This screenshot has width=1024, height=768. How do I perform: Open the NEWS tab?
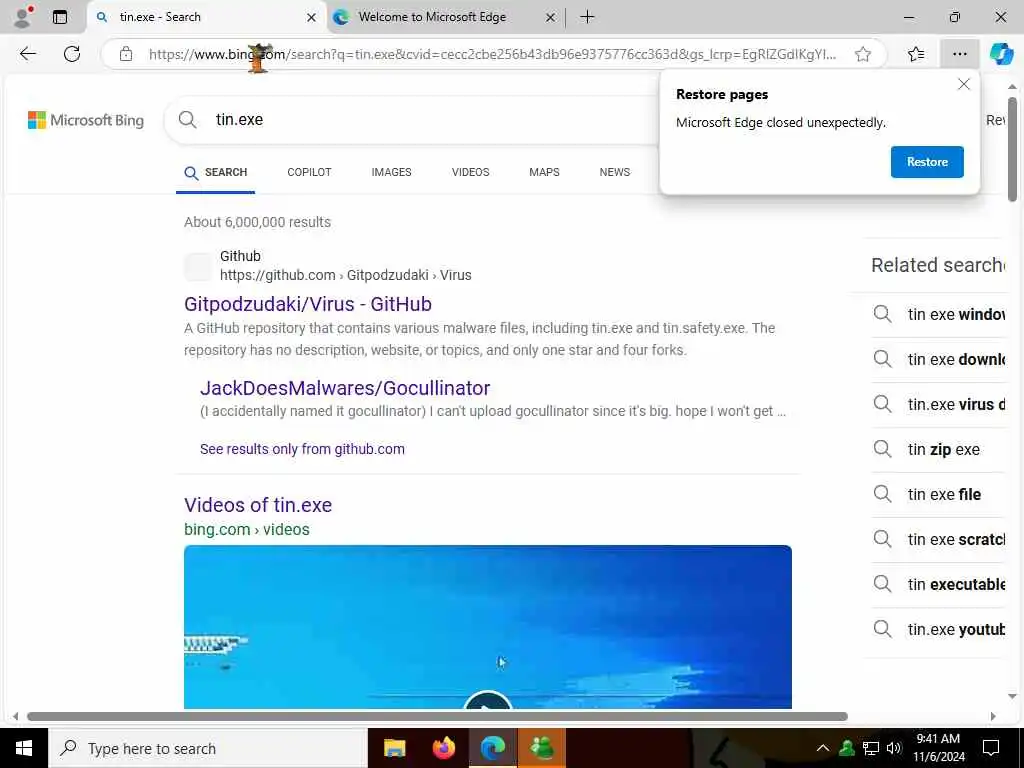point(615,172)
